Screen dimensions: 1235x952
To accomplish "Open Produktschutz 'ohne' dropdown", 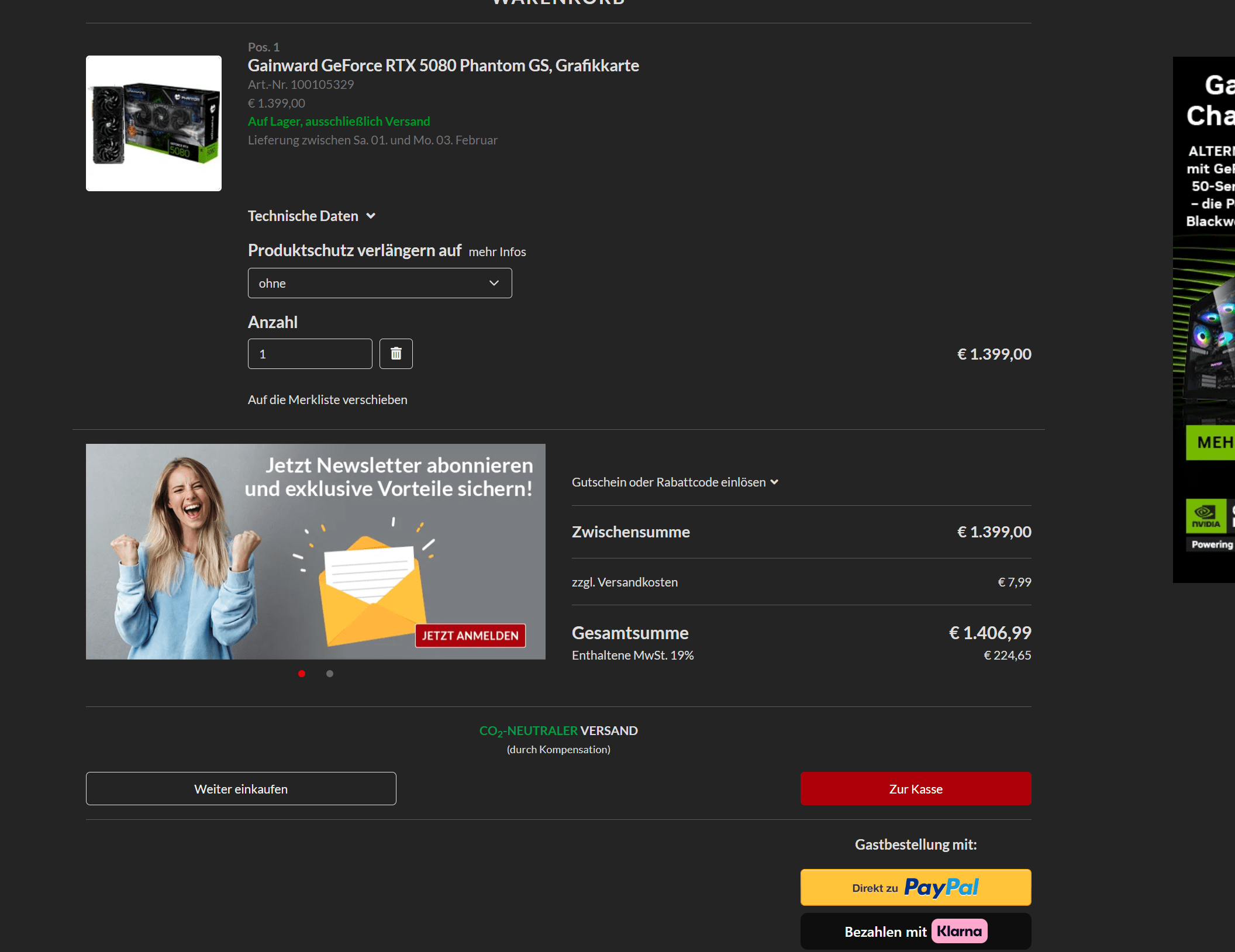I will coord(380,283).
